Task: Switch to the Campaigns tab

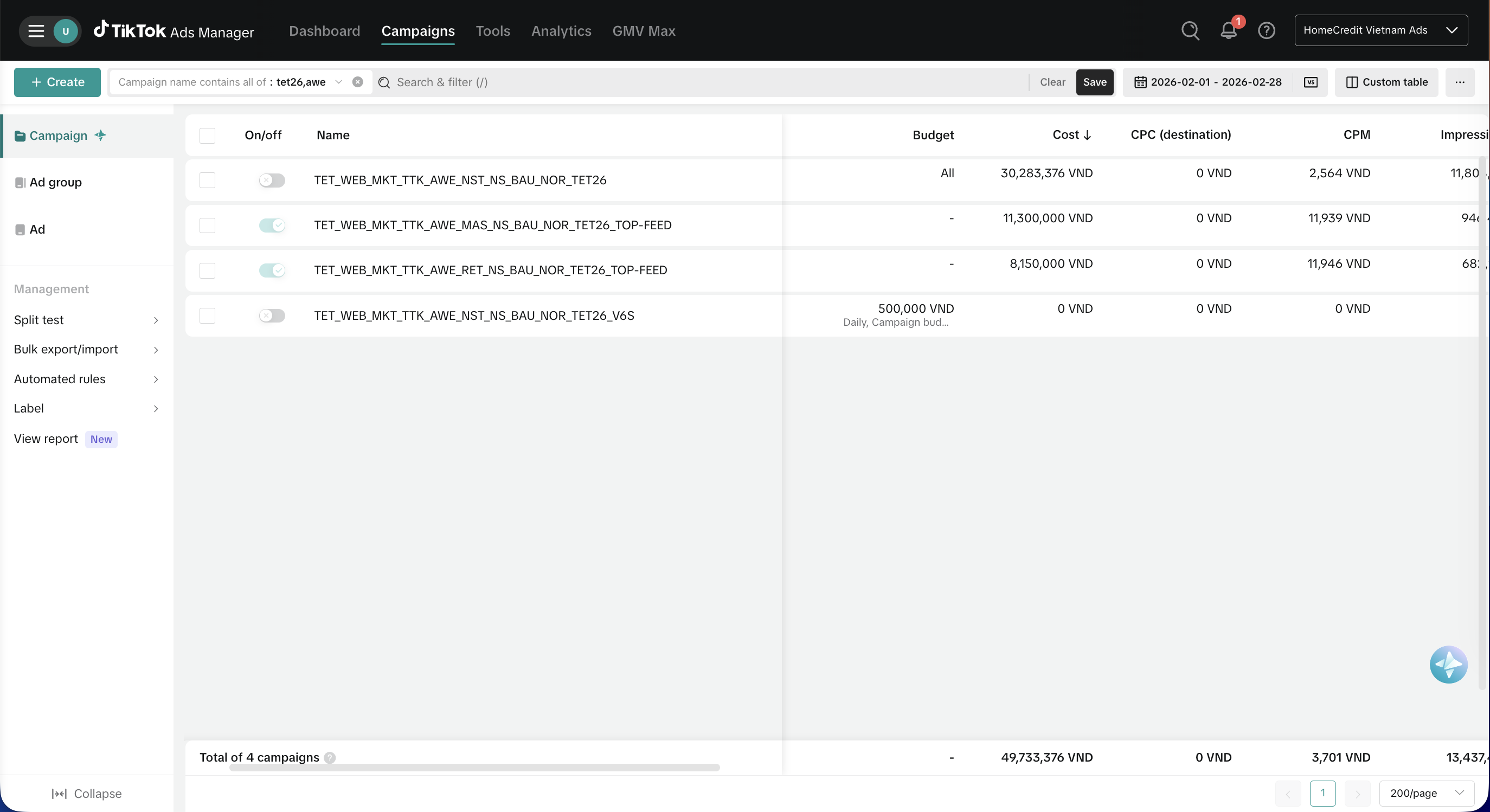Action: [418, 31]
